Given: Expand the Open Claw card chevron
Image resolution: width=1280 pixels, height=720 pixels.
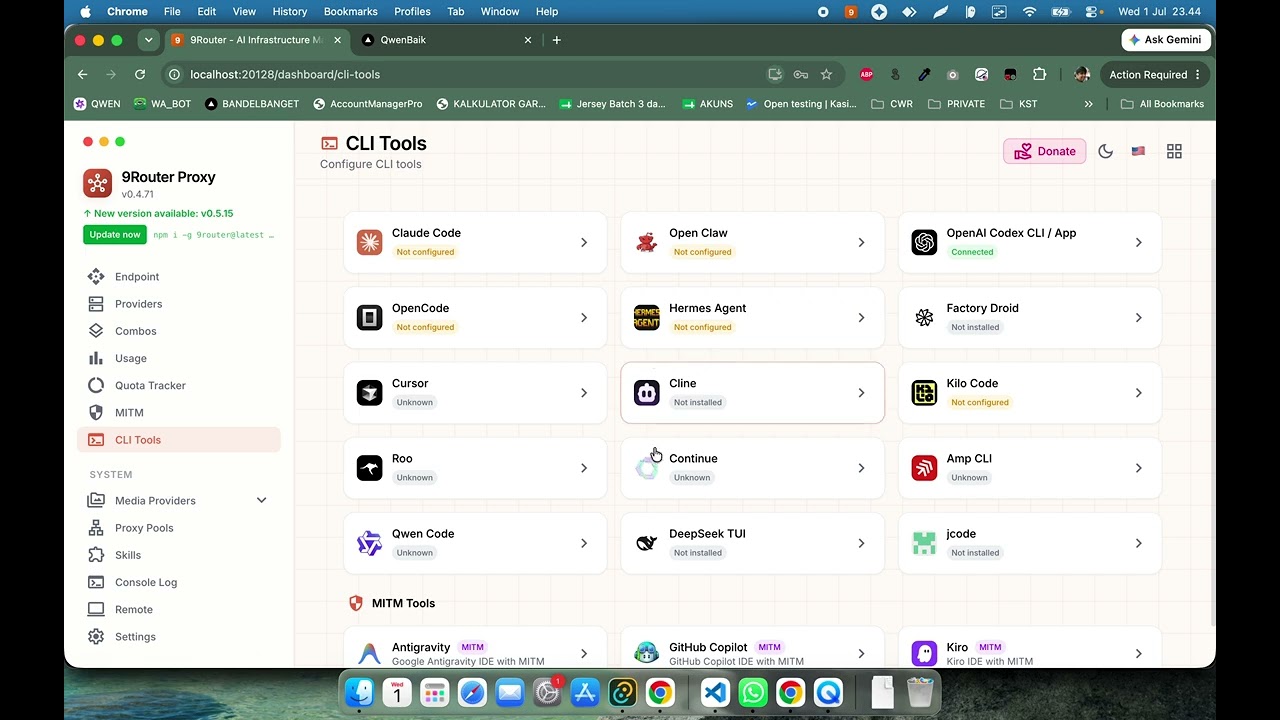Looking at the screenshot, I should click(x=861, y=242).
